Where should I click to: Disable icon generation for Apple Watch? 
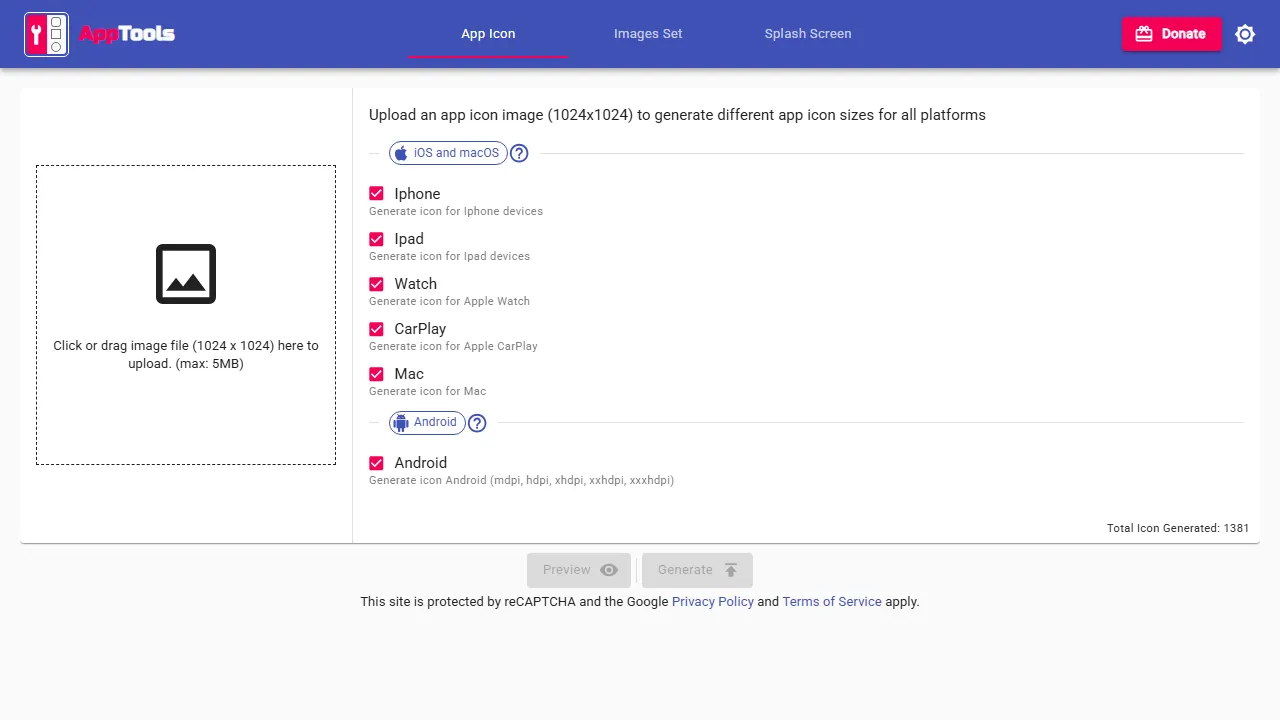coord(376,283)
